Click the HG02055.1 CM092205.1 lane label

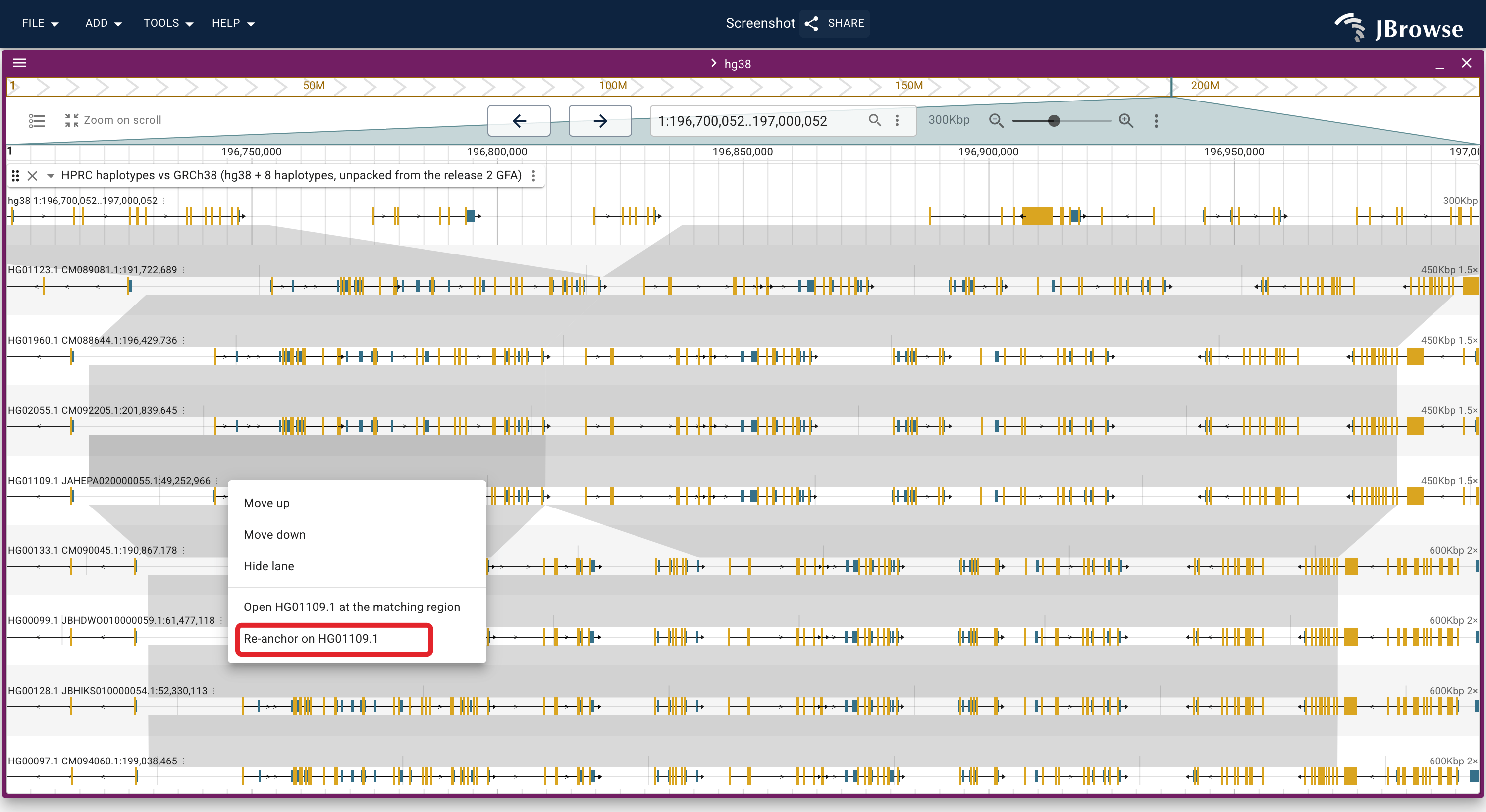click(x=92, y=410)
